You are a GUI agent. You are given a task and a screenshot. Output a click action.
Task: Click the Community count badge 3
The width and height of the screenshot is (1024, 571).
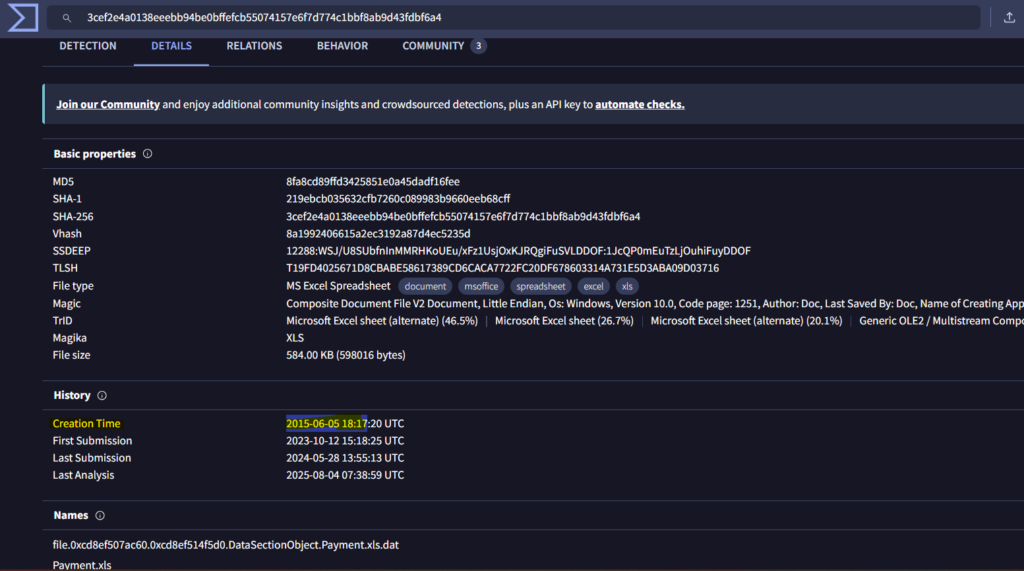[479, 46]
